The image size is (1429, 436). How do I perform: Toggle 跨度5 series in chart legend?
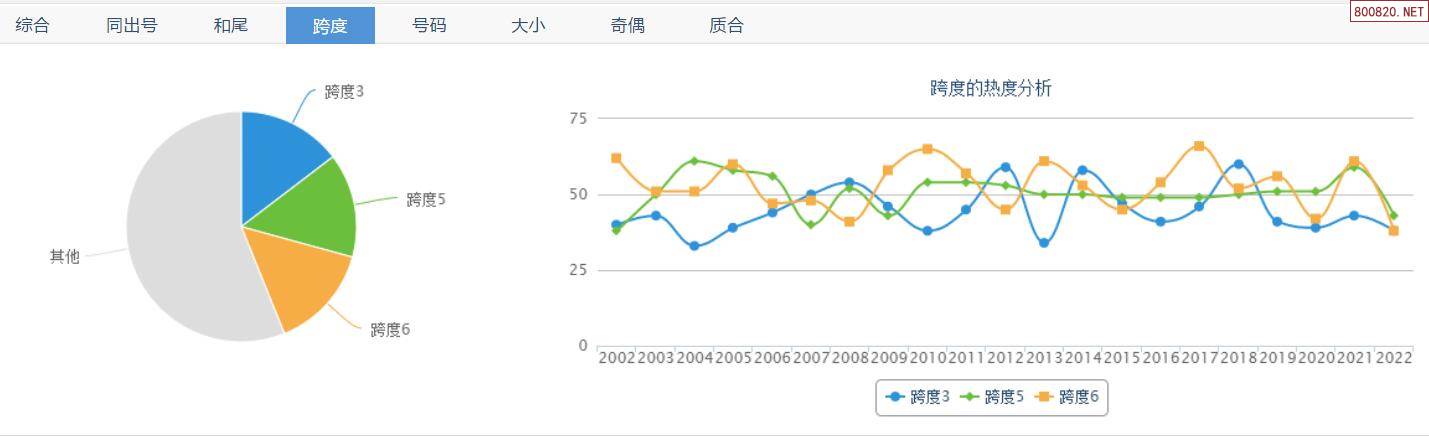(992, 397)
